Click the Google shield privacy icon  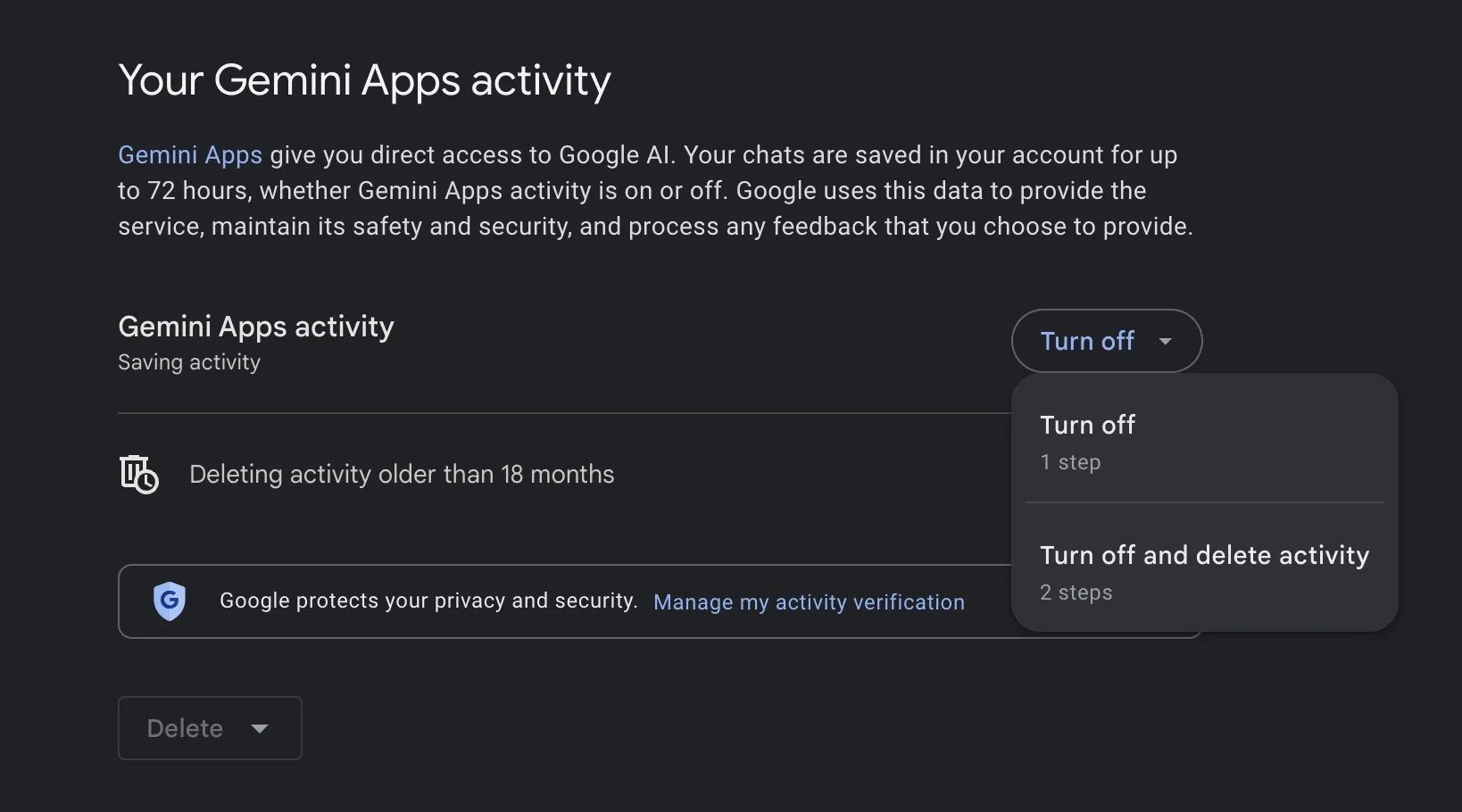tap(169, 601)
